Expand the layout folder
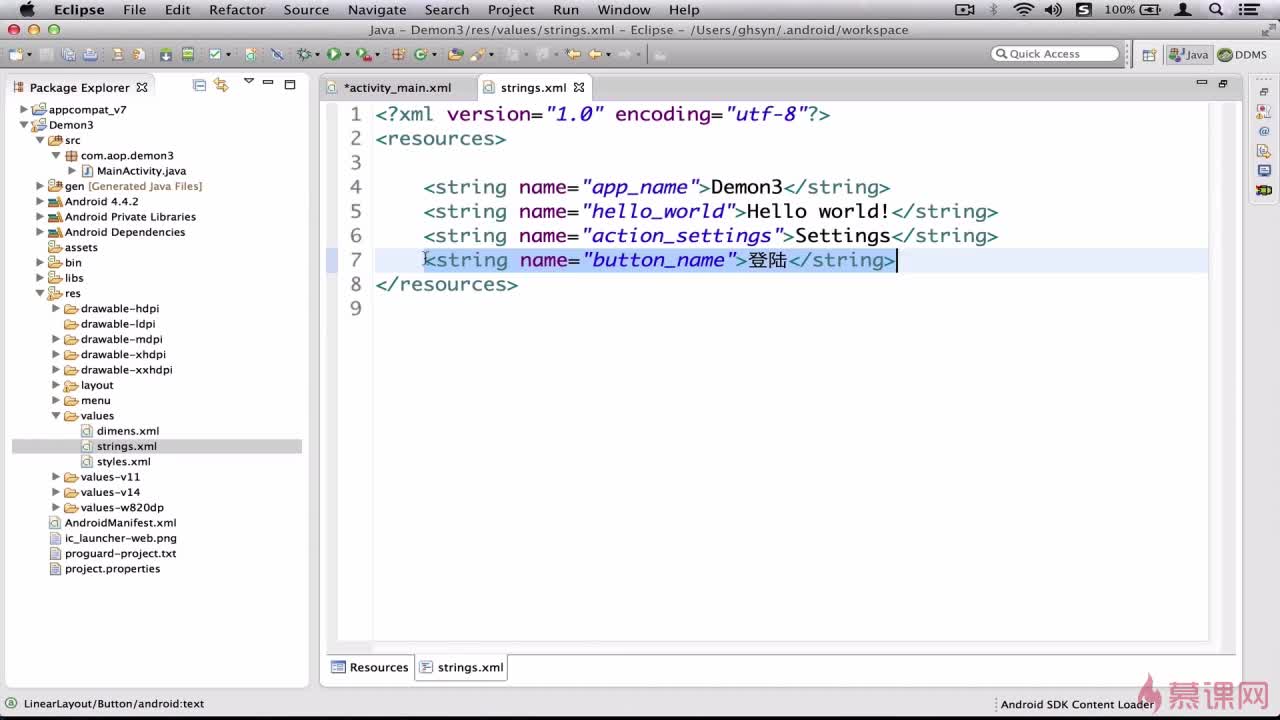Image resolution: width=1280 pixels, height=720 pixels. coord(56,385)
